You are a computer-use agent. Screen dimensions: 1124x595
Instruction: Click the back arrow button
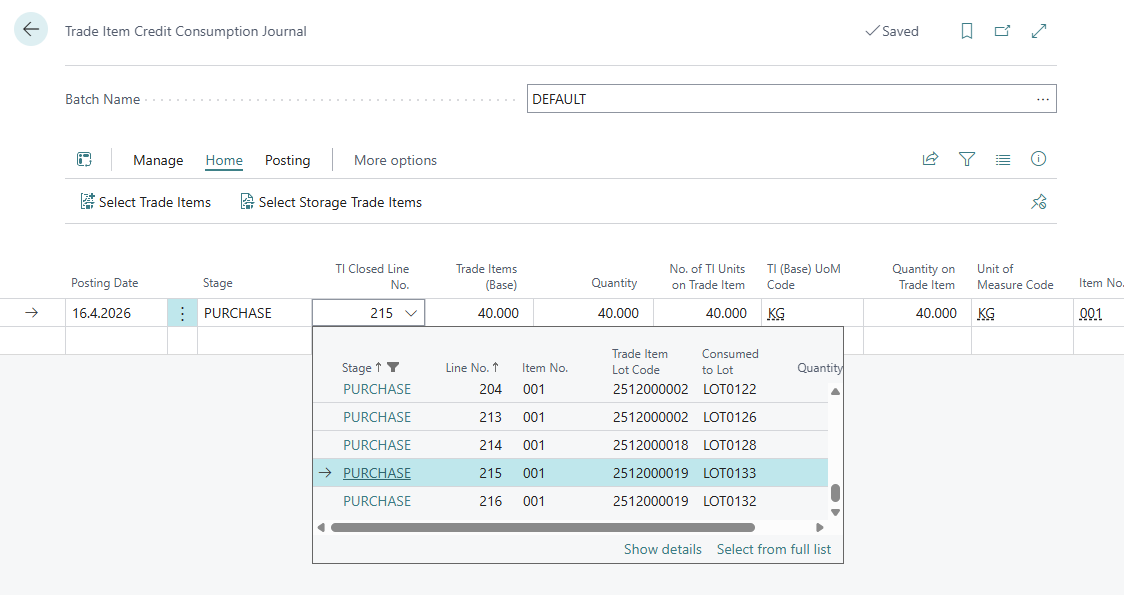coord(31,30)
